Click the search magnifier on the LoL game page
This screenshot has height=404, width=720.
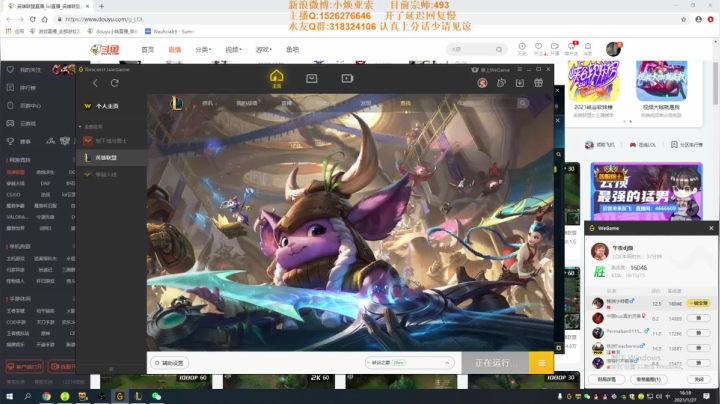tap(523, 103)
